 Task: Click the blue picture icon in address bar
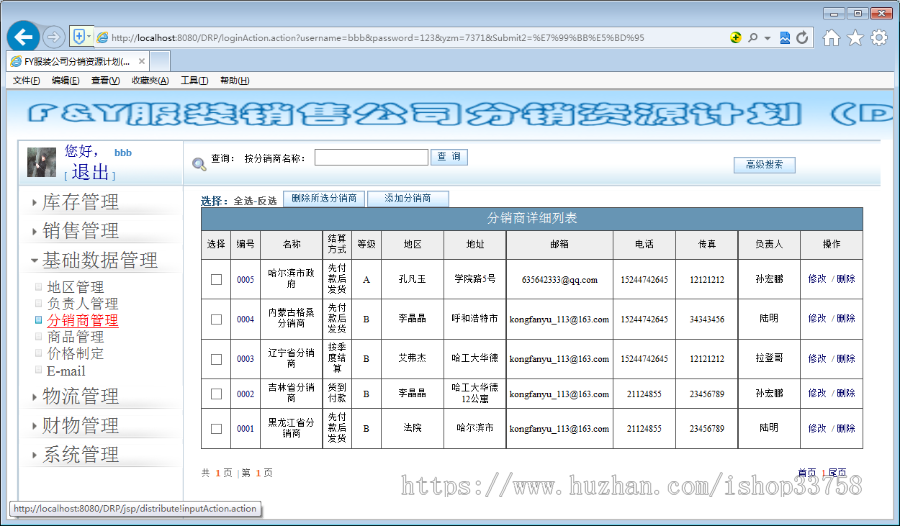[x=785, y=37]
